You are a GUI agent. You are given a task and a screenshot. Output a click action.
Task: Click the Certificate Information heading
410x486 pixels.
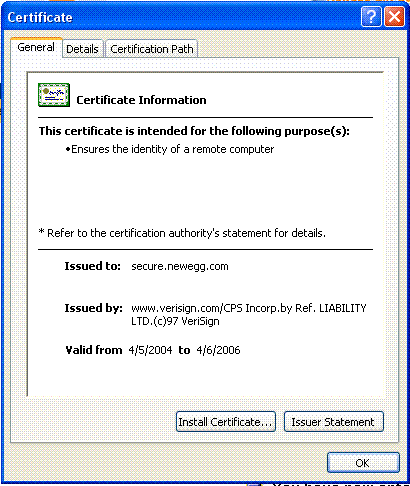[141, 100]
